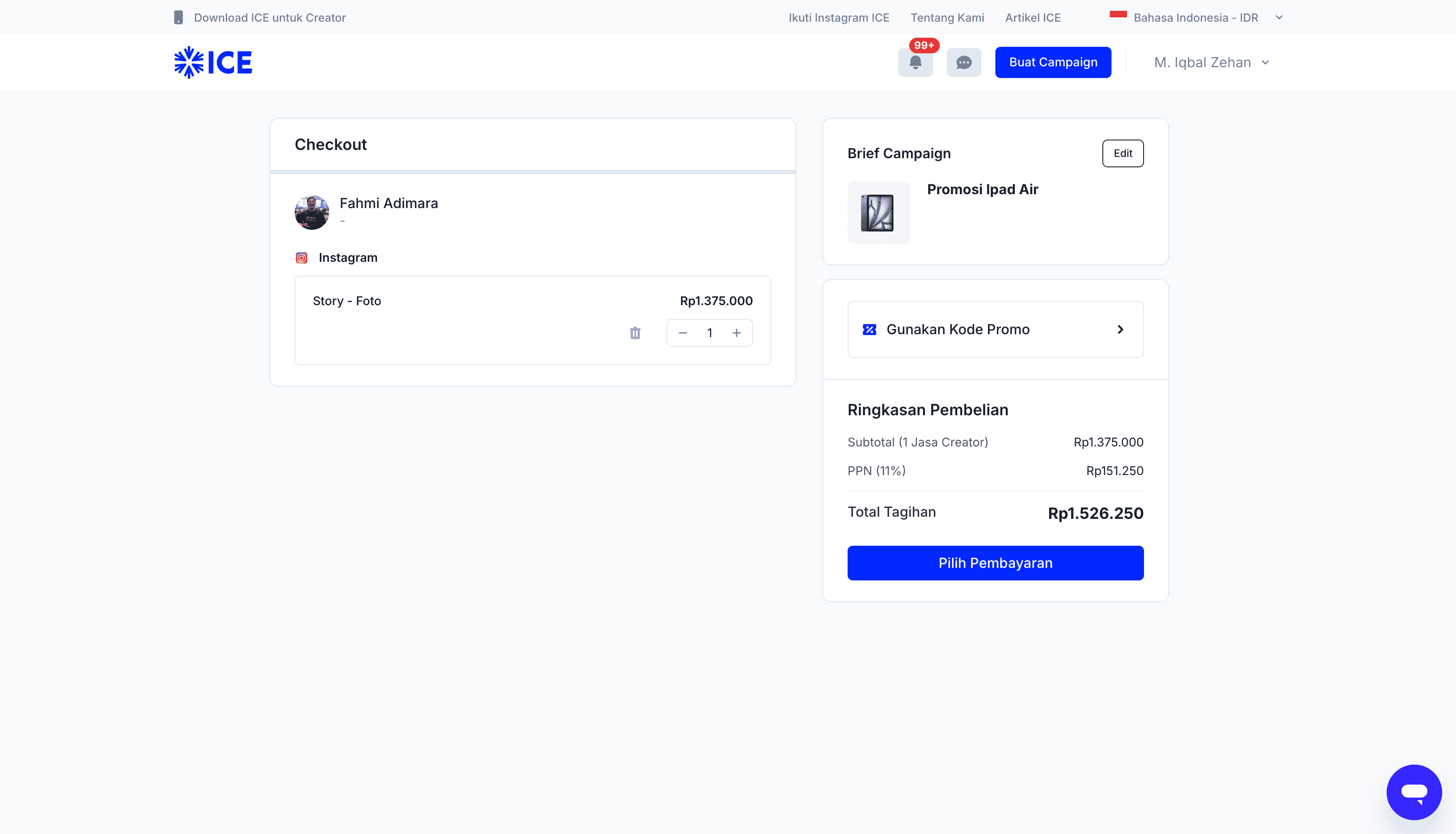Click Fahmi Adimara's profile photo

tap(312, 212)
